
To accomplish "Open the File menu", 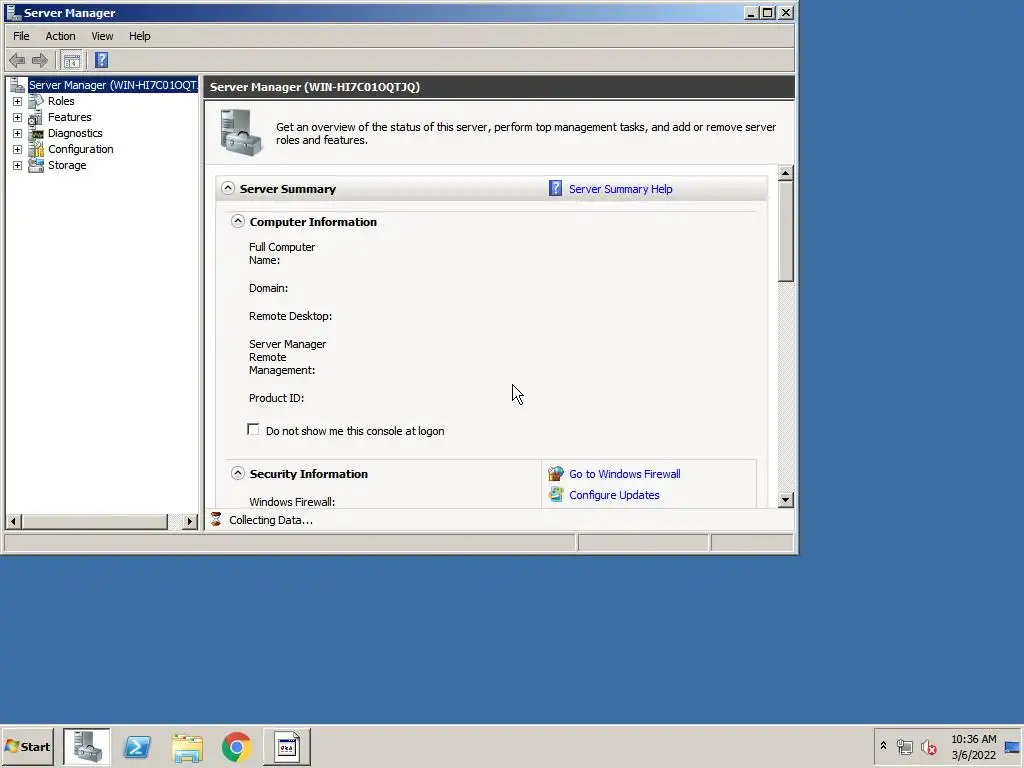I will pos(22,36).
